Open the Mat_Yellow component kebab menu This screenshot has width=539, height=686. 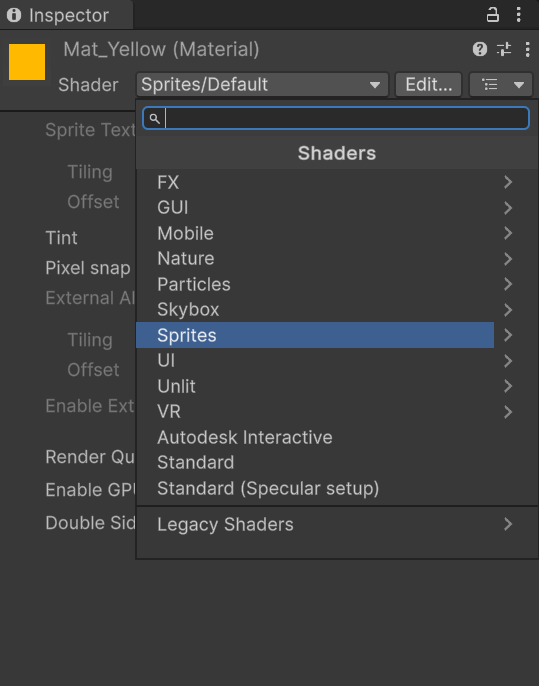528,49
